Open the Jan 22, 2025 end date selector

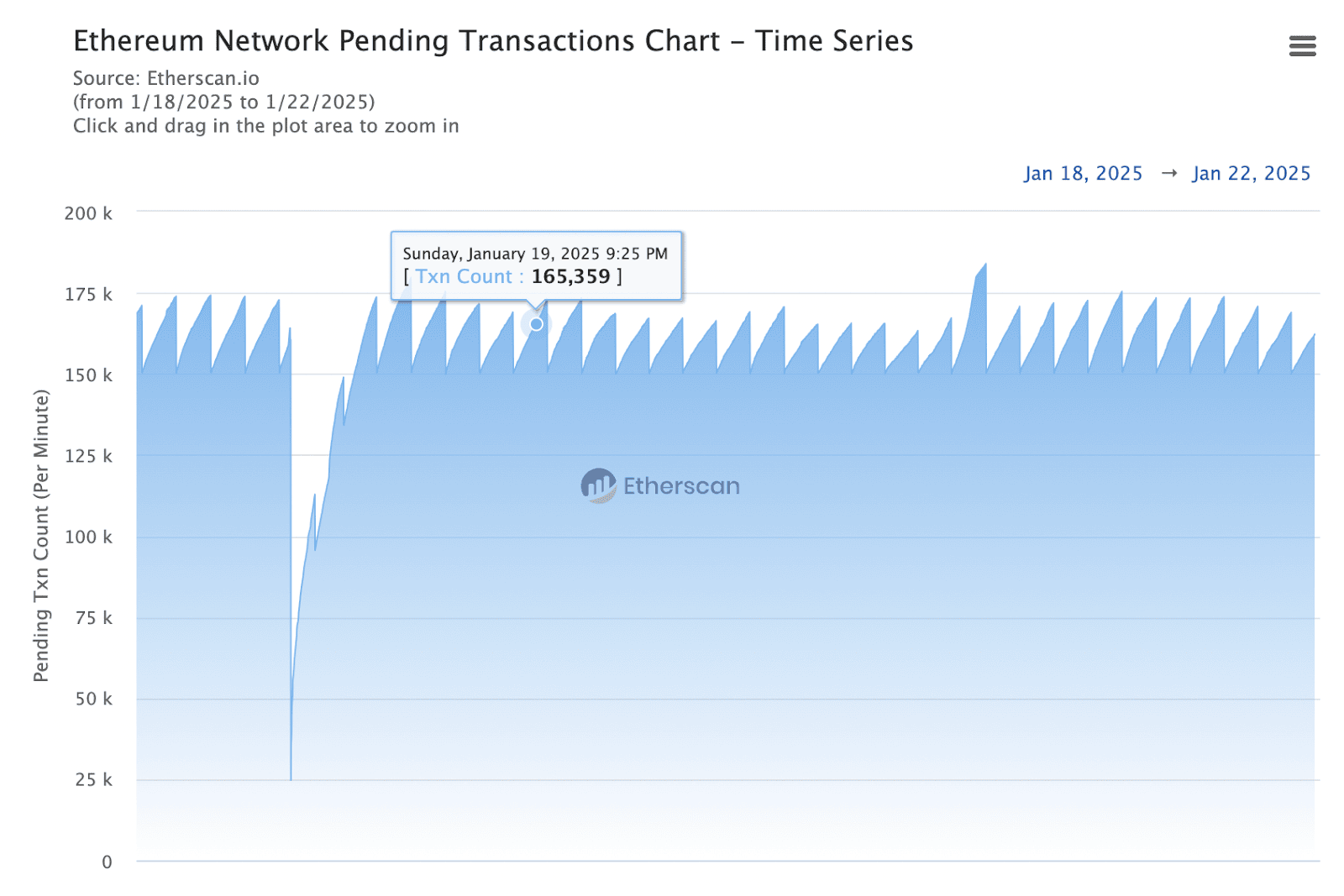pyautogui.click(x=1251, y=173)
